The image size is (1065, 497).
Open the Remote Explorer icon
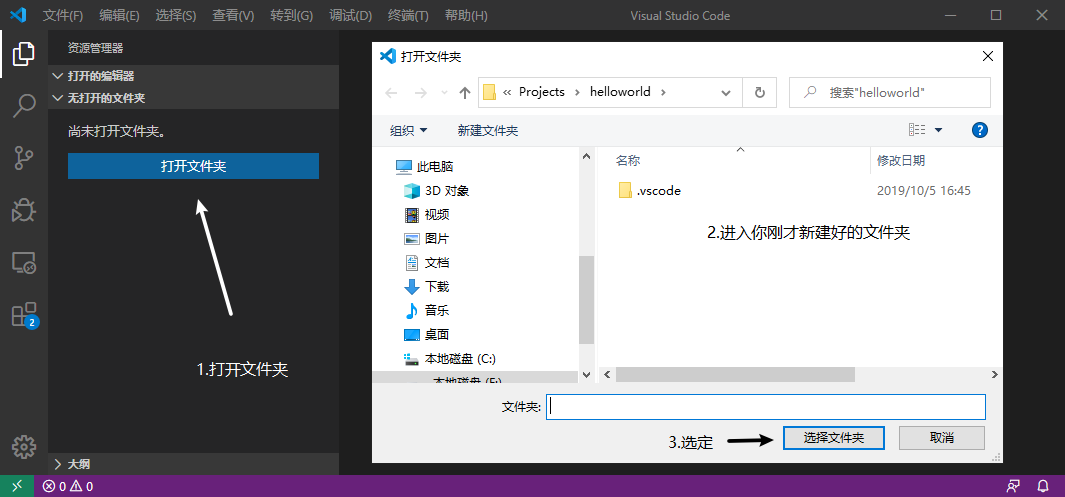24,263
